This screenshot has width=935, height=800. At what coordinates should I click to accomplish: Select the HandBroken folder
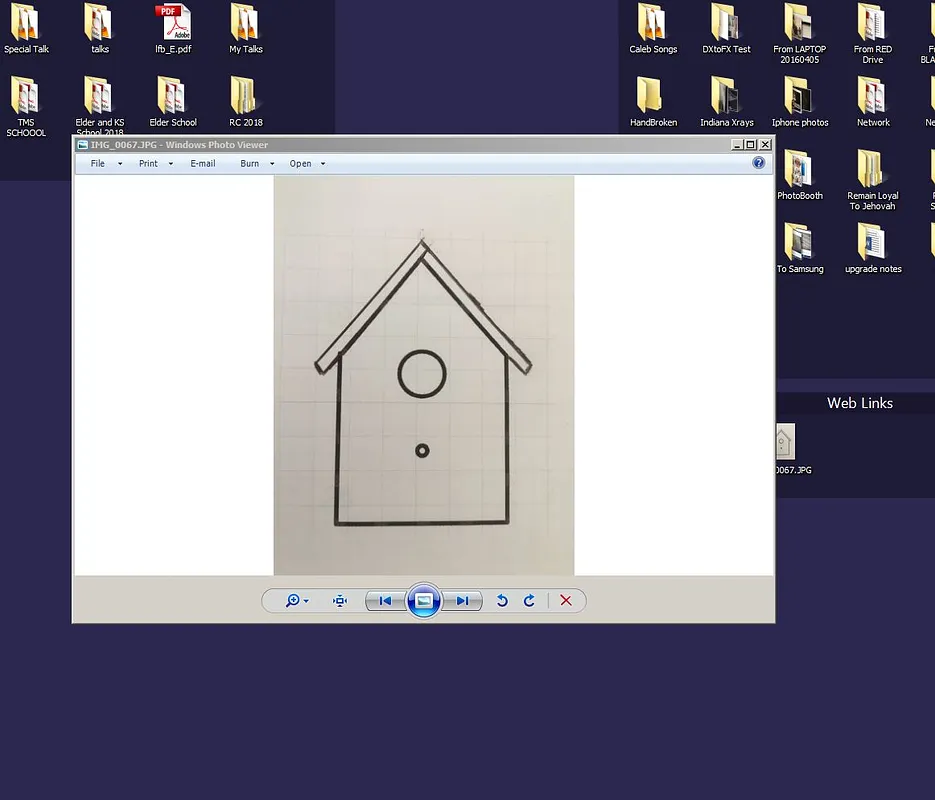(653, 102)
